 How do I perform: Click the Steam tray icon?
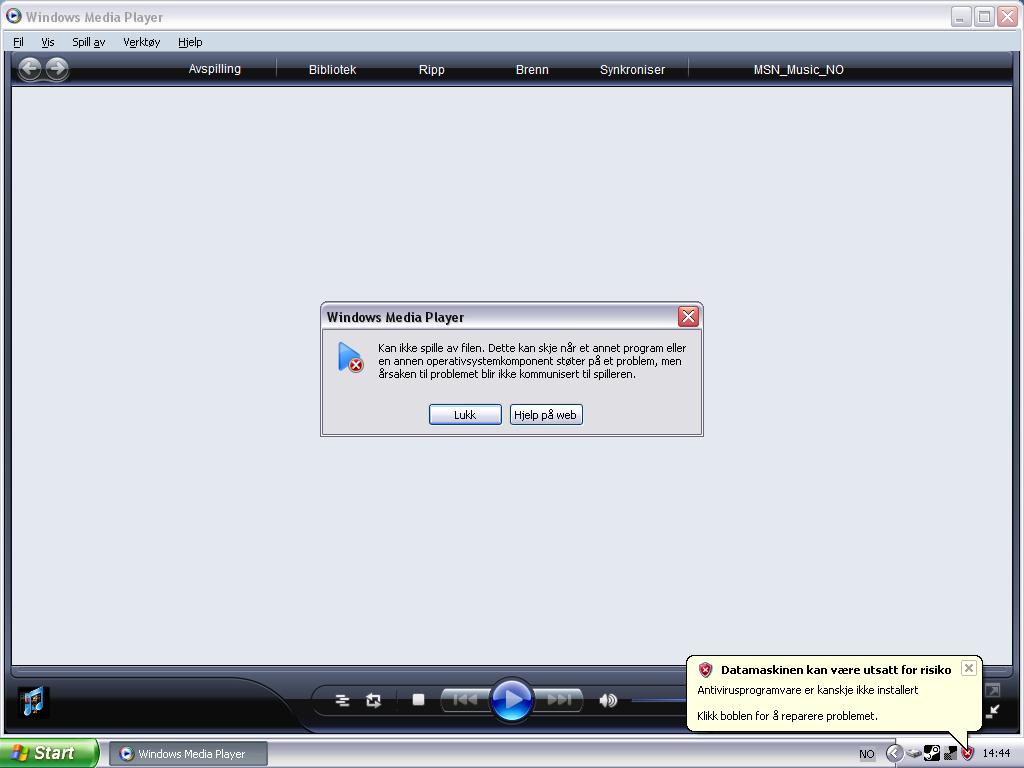click(x=932, y=754)
